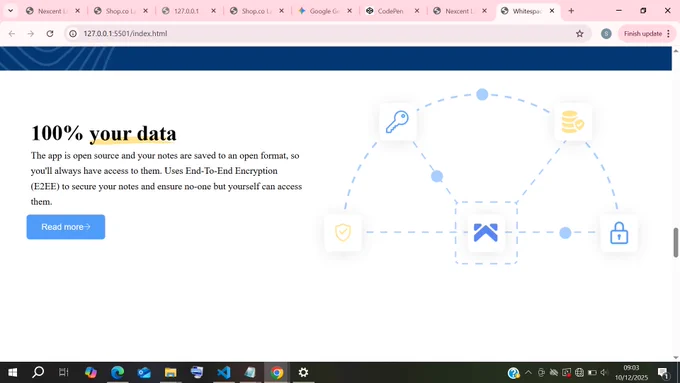Click the Get Help tray icon
This screenshot has height=383, width=680.
513,372
